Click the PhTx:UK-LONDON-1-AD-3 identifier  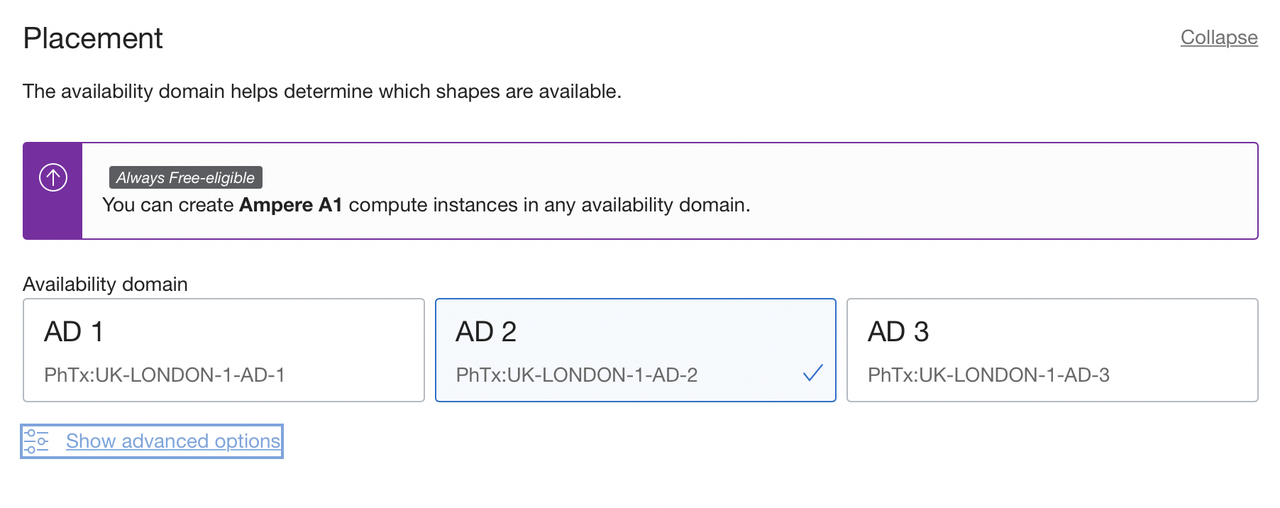988,375
